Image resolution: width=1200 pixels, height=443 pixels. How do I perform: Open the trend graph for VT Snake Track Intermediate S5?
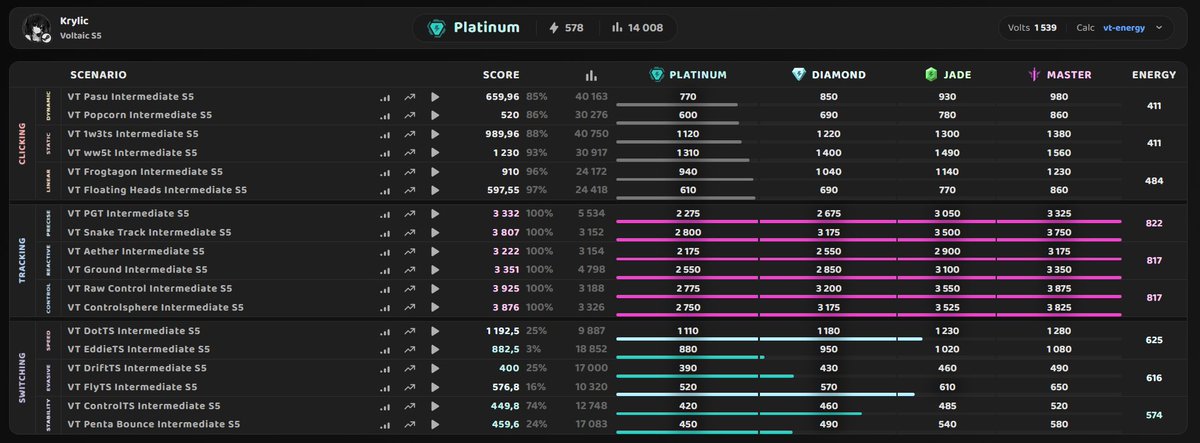(410, 232)
